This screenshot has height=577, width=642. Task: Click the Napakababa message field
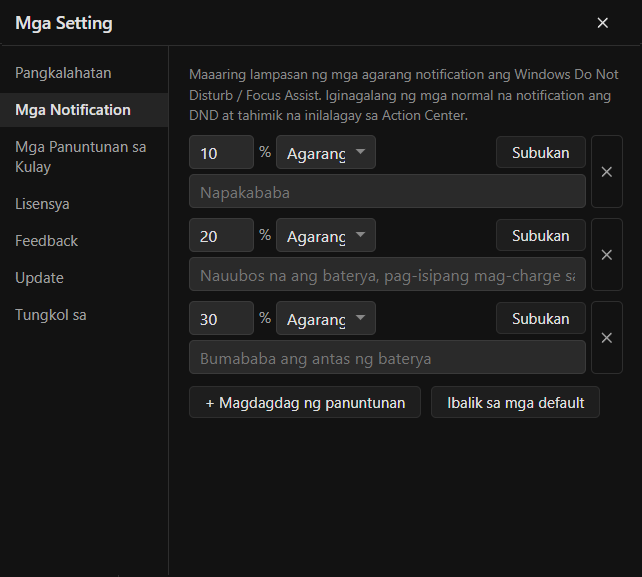click(387, 191)
